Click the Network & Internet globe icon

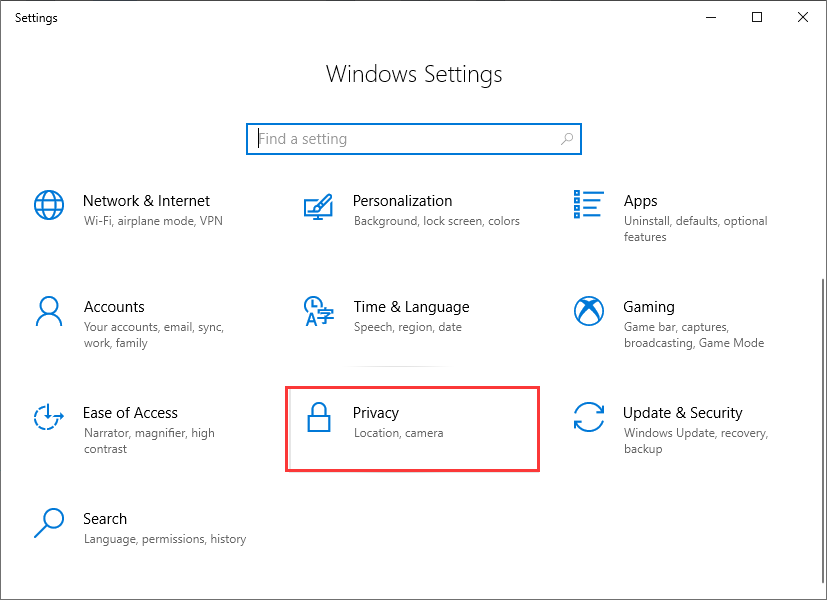point(49,205)
